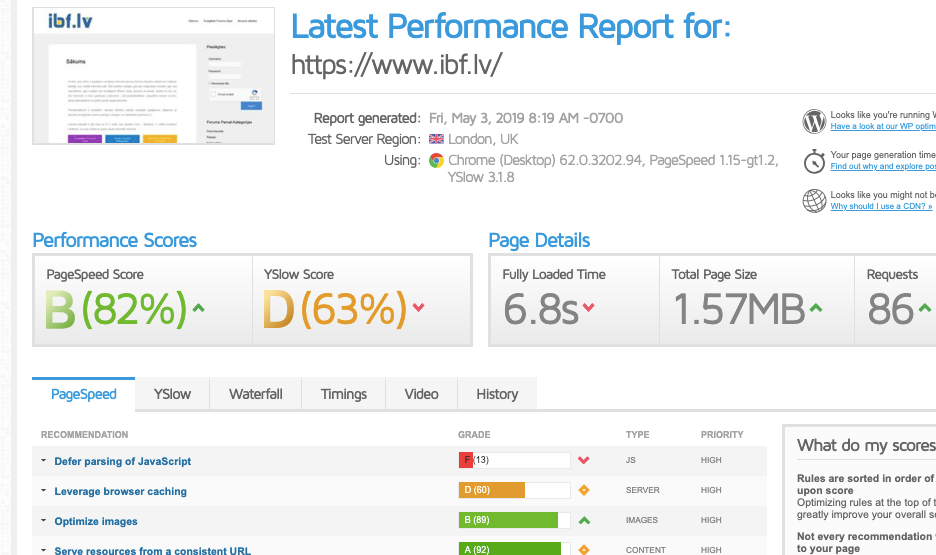
Task: Open the 'Why should I use a CDN?' link
Action: point(881,207)
